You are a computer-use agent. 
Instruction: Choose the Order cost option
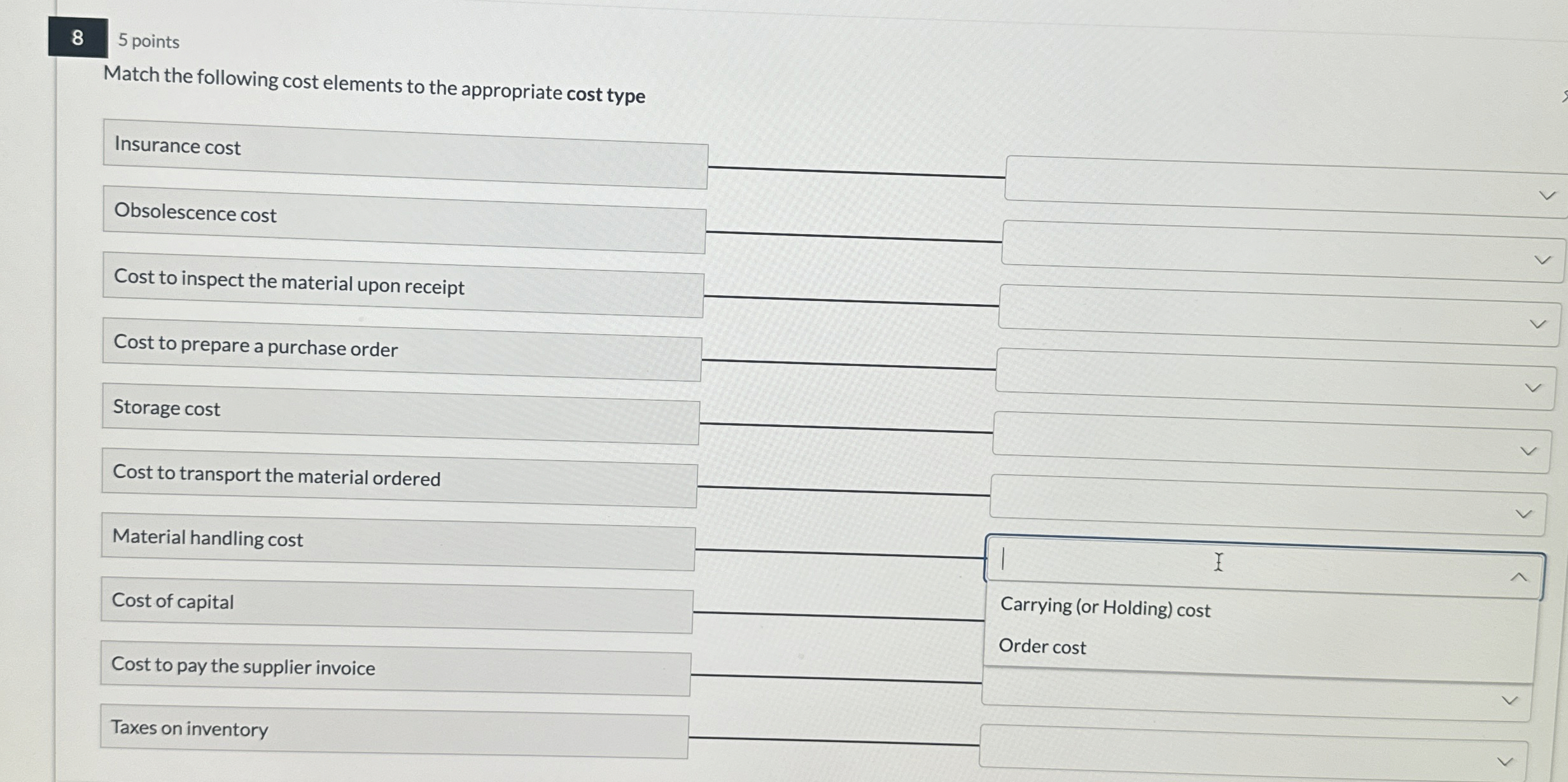[1042, 646]
